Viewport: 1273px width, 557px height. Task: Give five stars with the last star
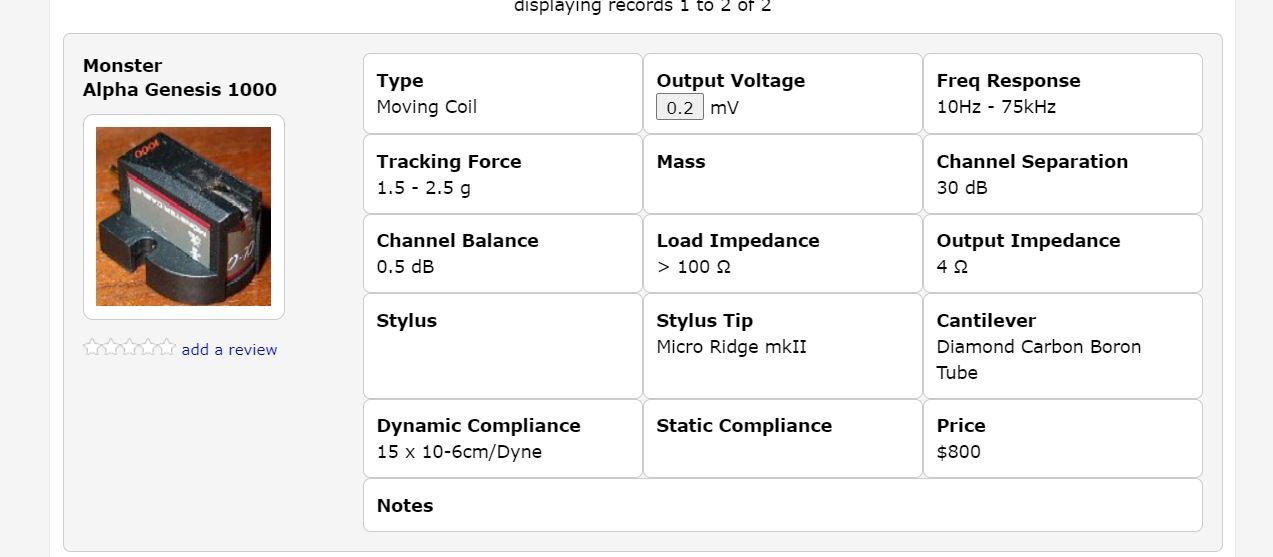tap(167, 347)
